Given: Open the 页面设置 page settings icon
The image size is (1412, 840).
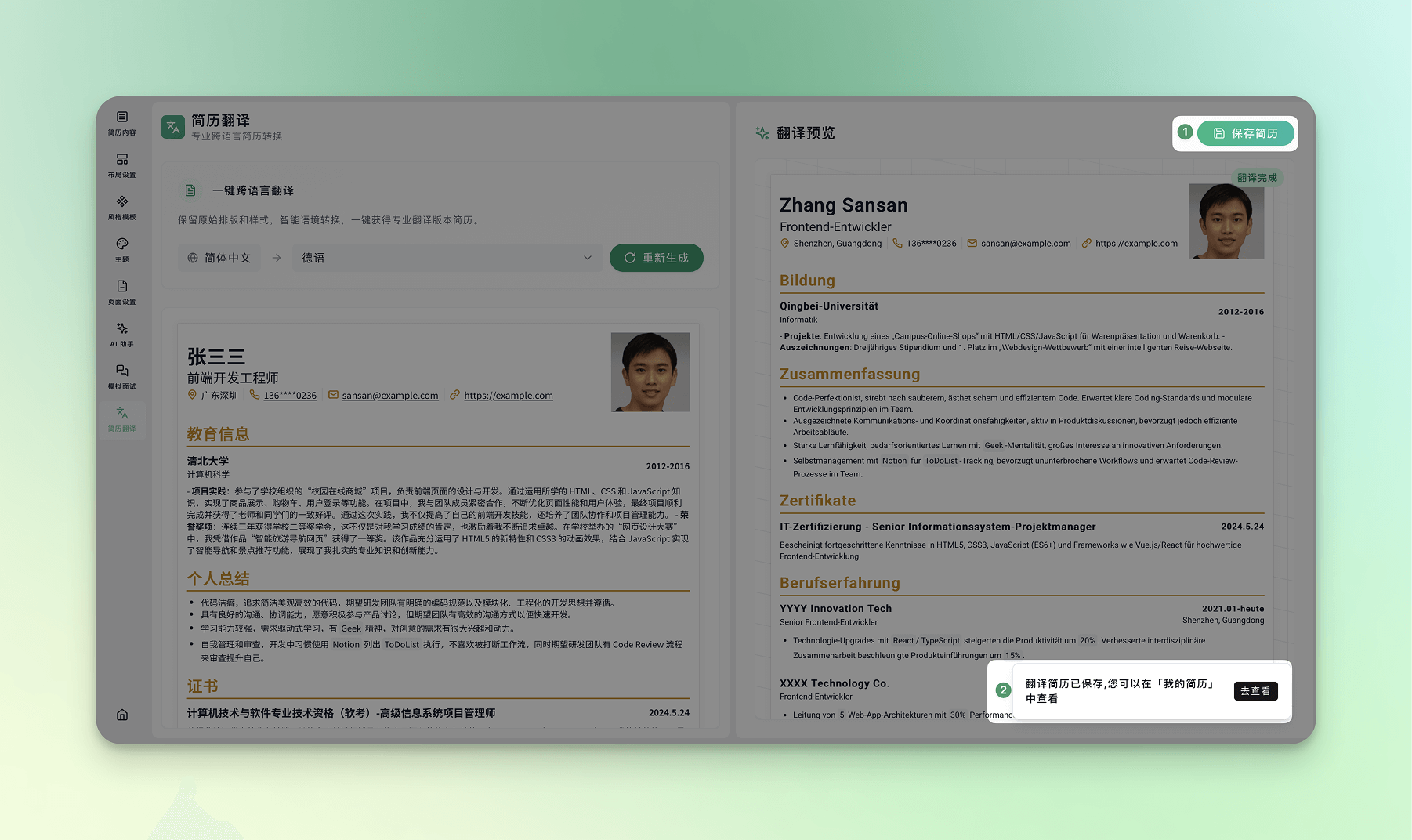Looking at the screenshot, I should [x=122, y=292].
